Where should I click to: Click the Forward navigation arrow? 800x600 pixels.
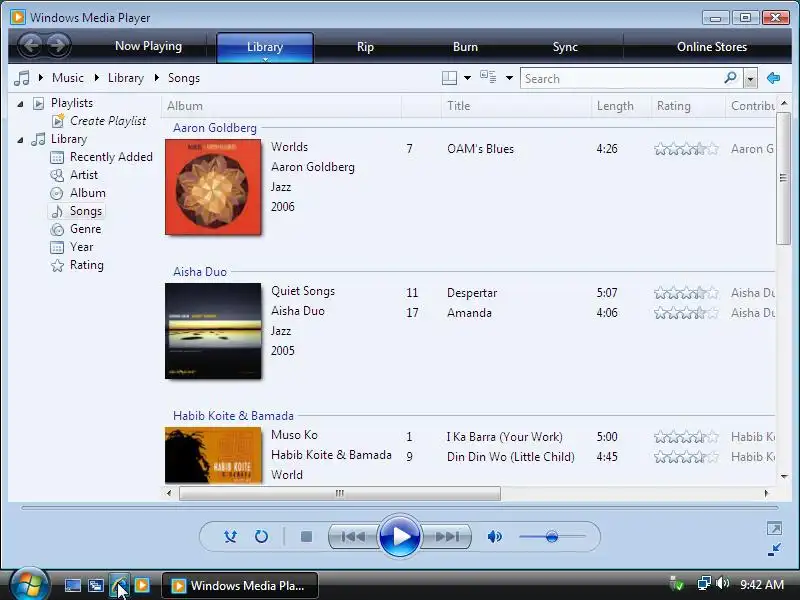(x=58, y=46)
